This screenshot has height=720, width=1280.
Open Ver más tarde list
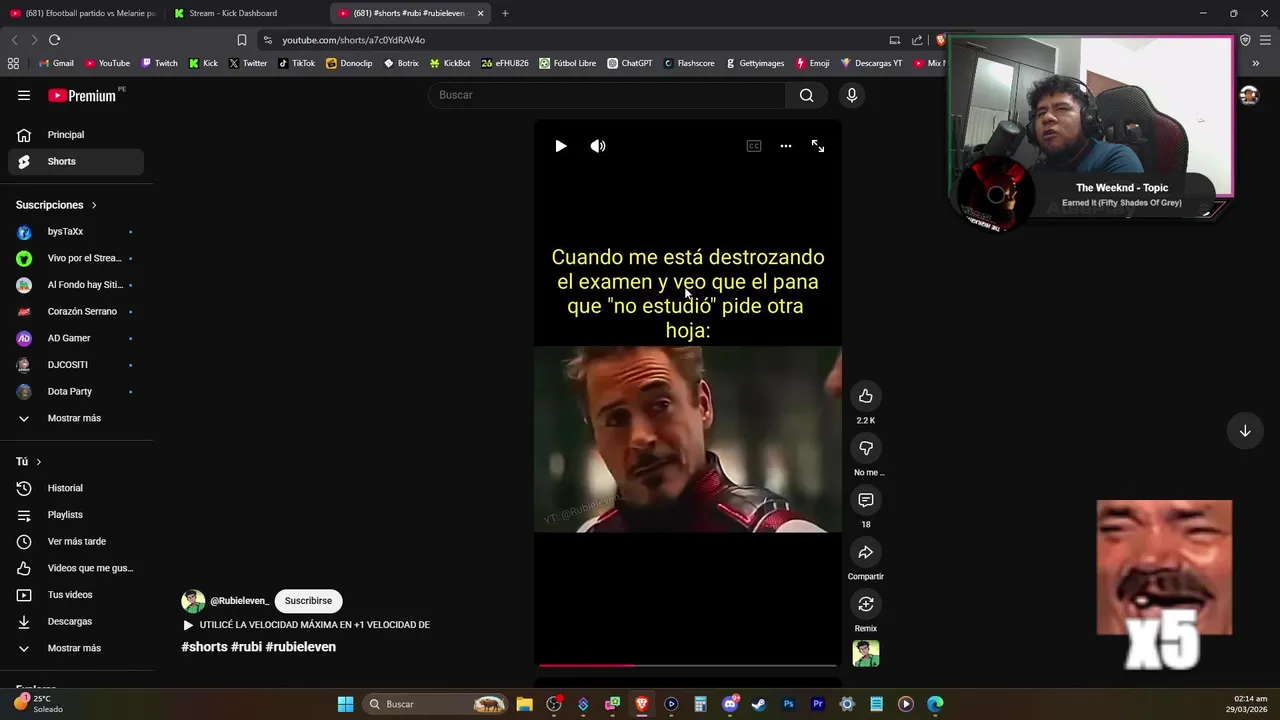76,541
